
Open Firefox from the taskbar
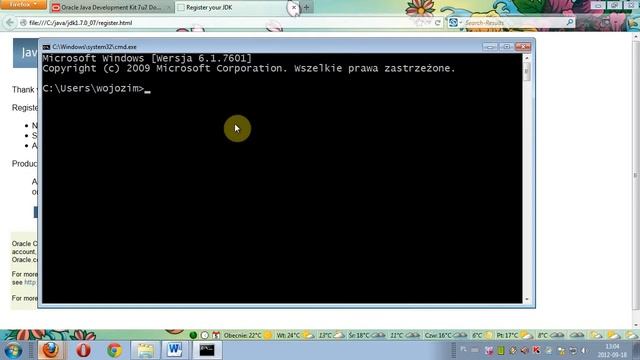point(51,350)
